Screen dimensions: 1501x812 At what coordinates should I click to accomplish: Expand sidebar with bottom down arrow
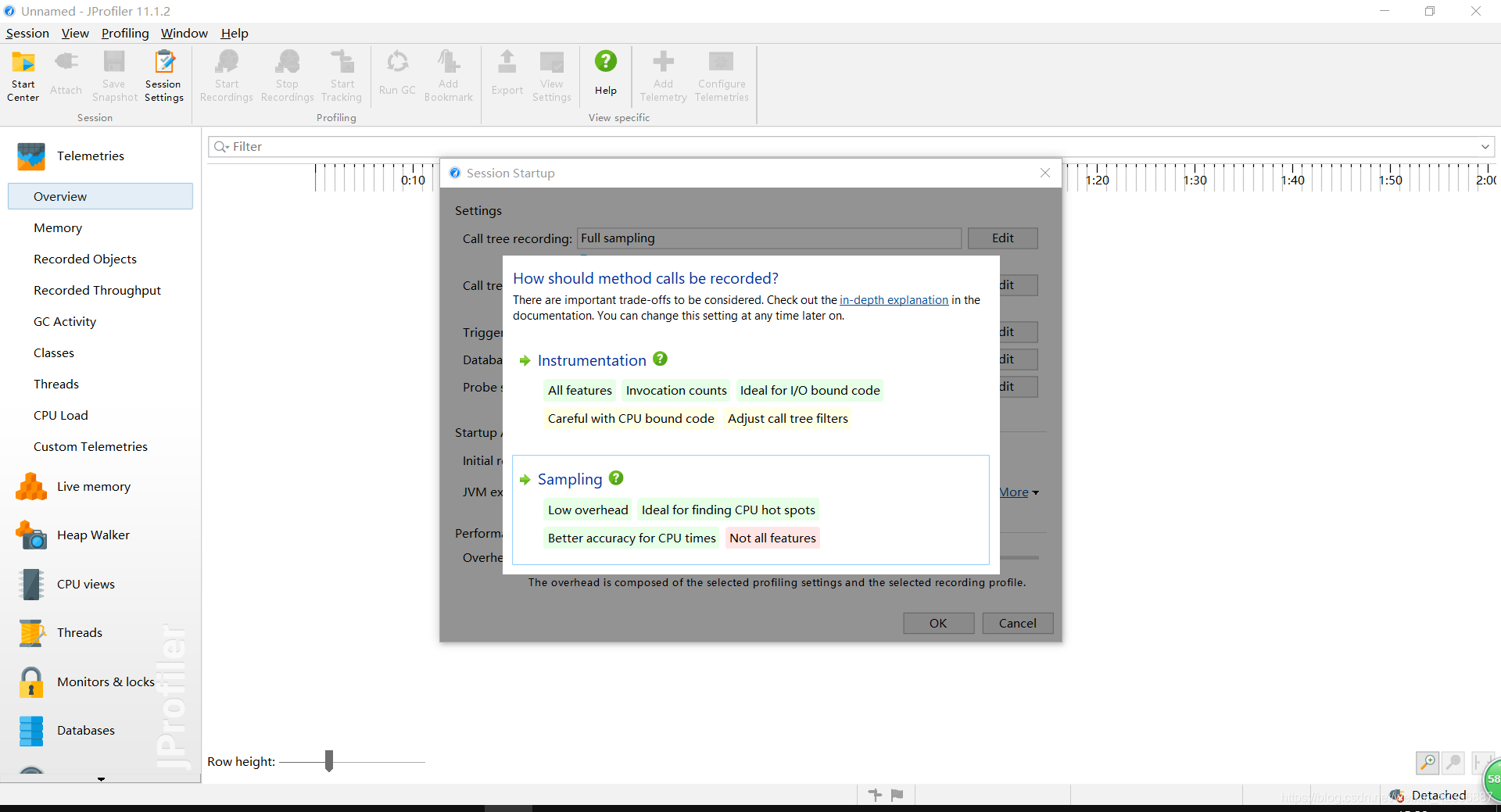pyautogui.click(x=101, y=778)
